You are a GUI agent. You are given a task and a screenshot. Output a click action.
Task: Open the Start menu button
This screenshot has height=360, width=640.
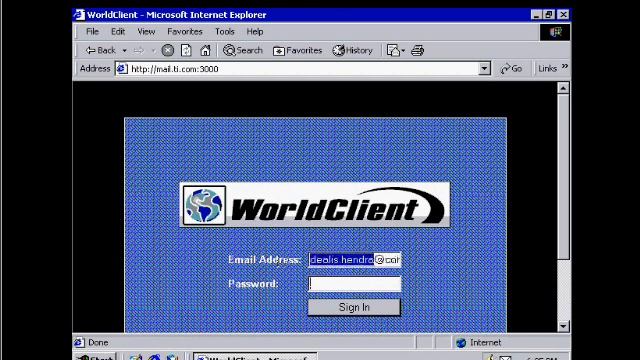95,357
